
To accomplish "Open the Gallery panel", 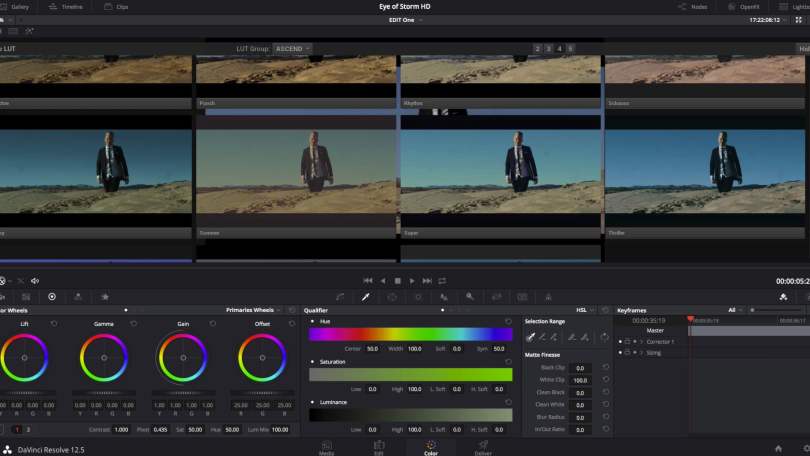I will tap(15, 7).
